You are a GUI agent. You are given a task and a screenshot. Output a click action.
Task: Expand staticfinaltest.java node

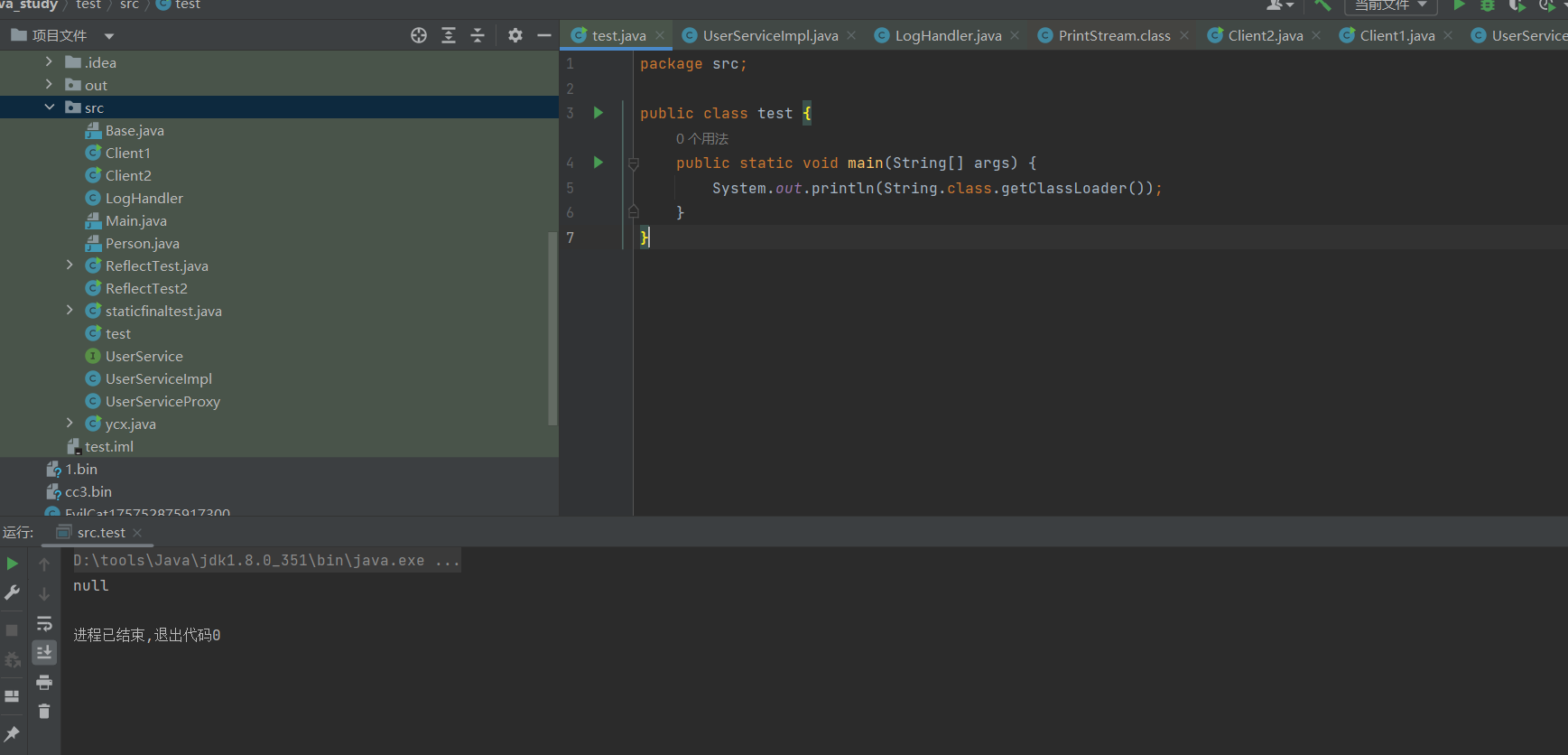point(70,310)
